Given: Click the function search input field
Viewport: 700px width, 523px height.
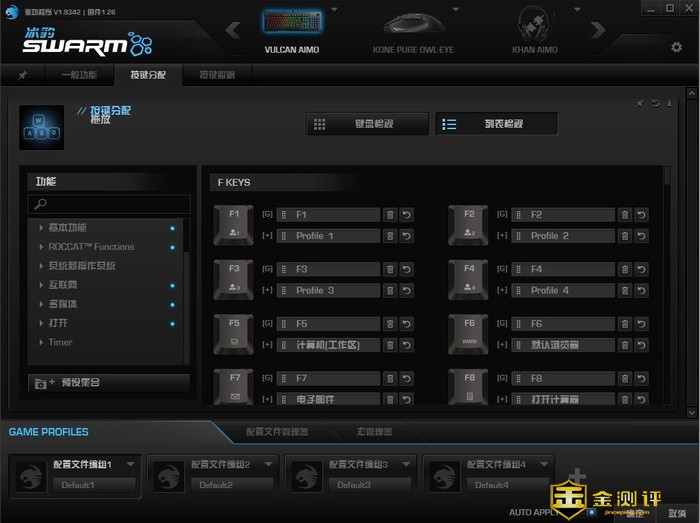Looking at the screenshot, I should 108,204.
